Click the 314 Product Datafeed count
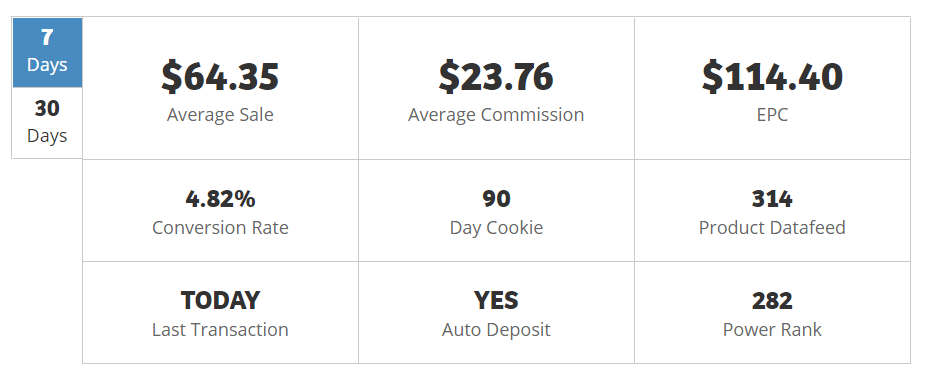 pos(772,199)
